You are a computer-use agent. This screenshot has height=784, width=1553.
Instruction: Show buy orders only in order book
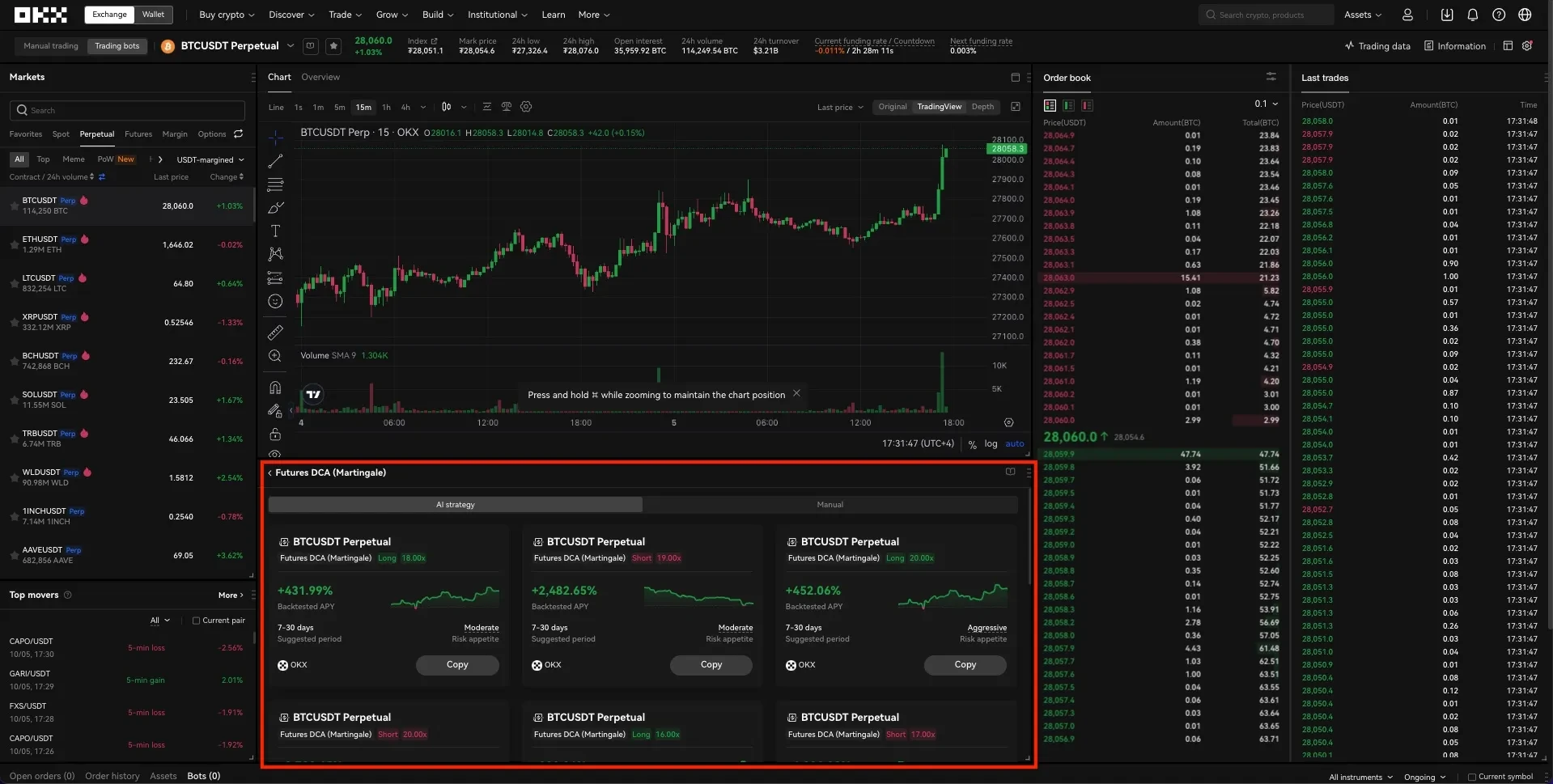tap(1068, 105)
